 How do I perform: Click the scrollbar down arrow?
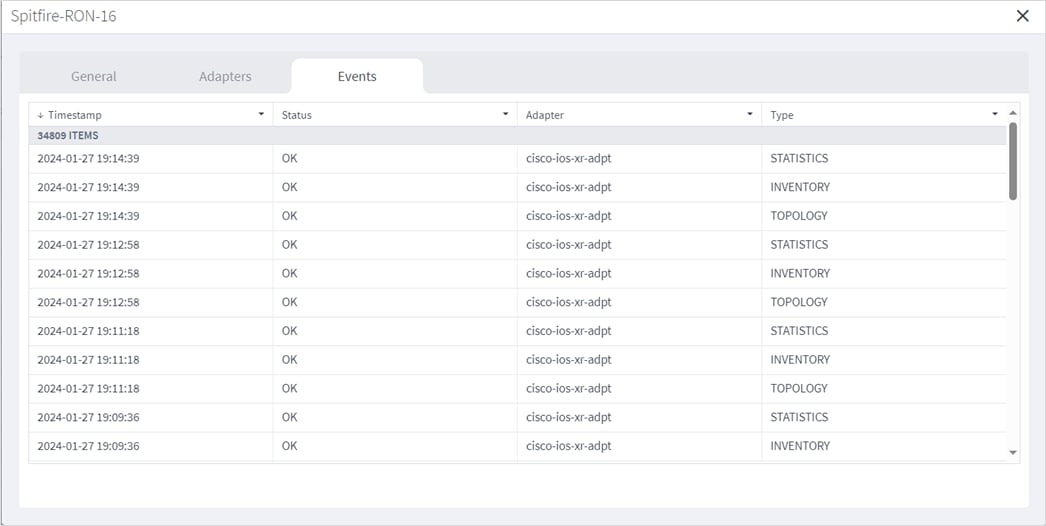[x=1013, y=453]
